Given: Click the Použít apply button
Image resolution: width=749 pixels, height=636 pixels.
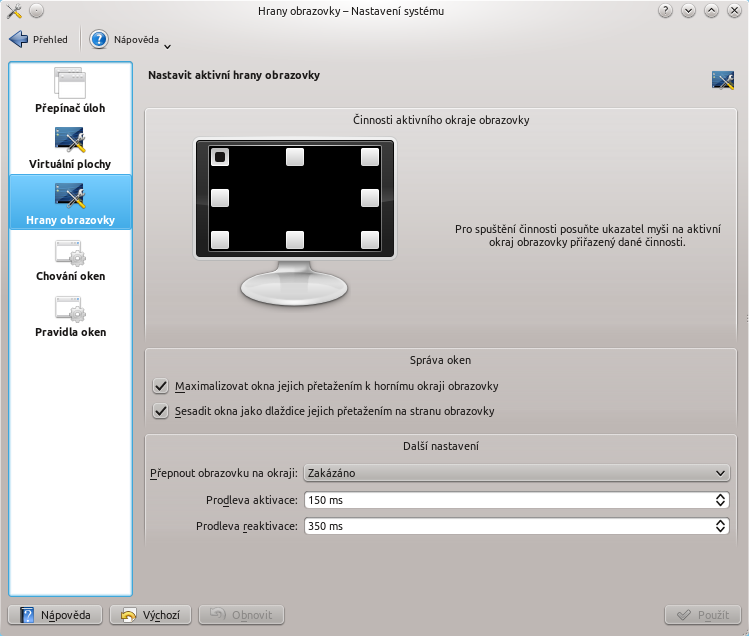Looking at the screenshot, I should coord(703,615).
